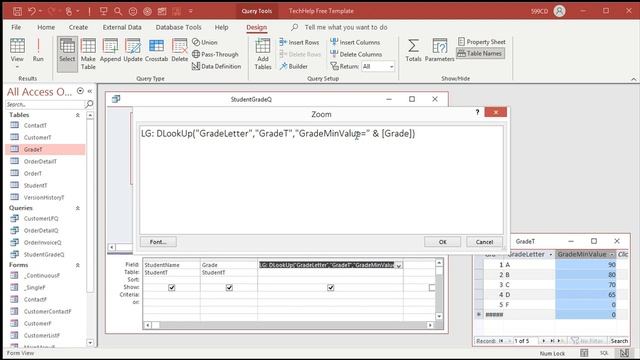640x360 pixels.
Task: Open the View button in Results group
Action: (17, 54)
